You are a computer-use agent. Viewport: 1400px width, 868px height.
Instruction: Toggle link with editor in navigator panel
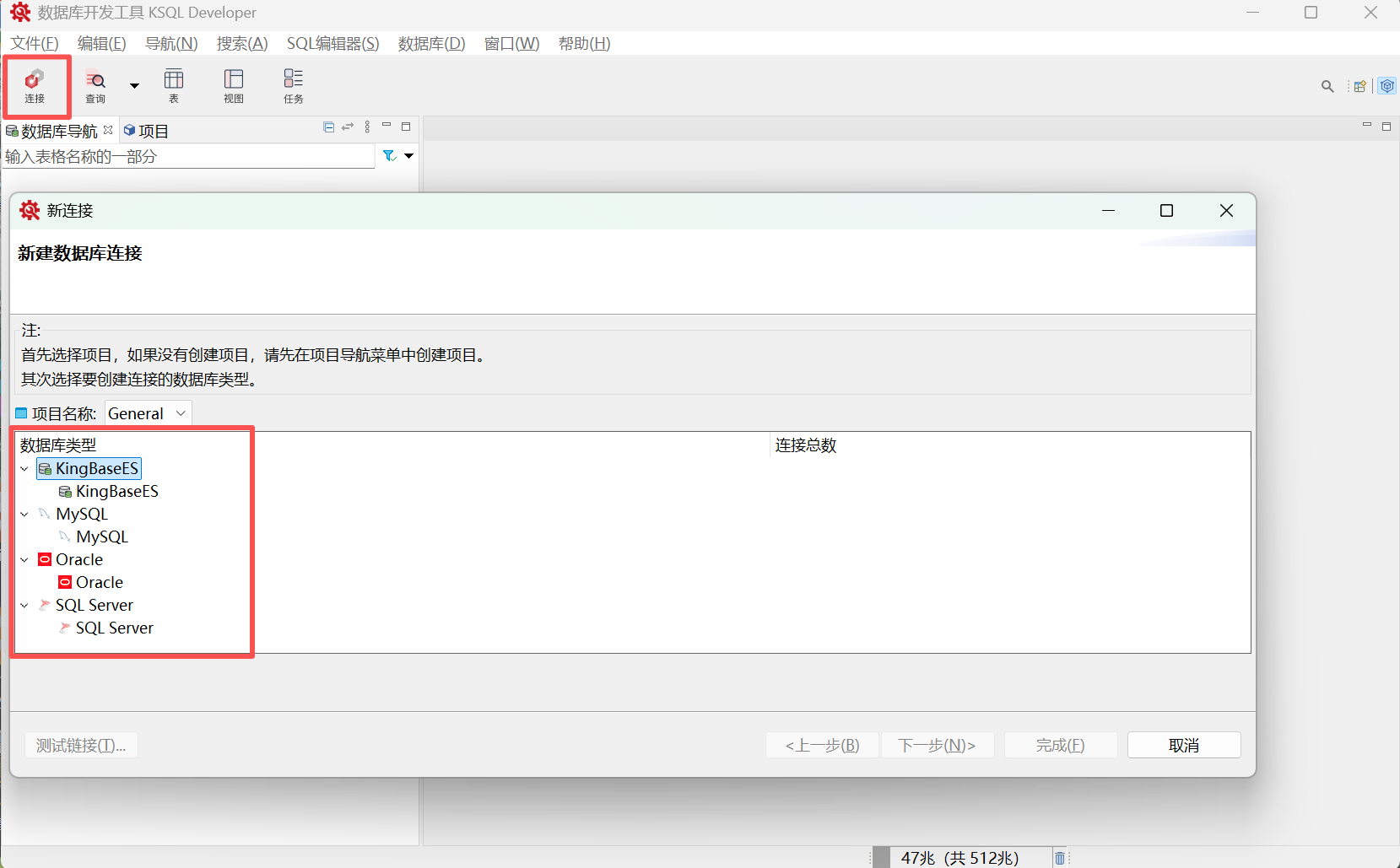coord(348,127)
